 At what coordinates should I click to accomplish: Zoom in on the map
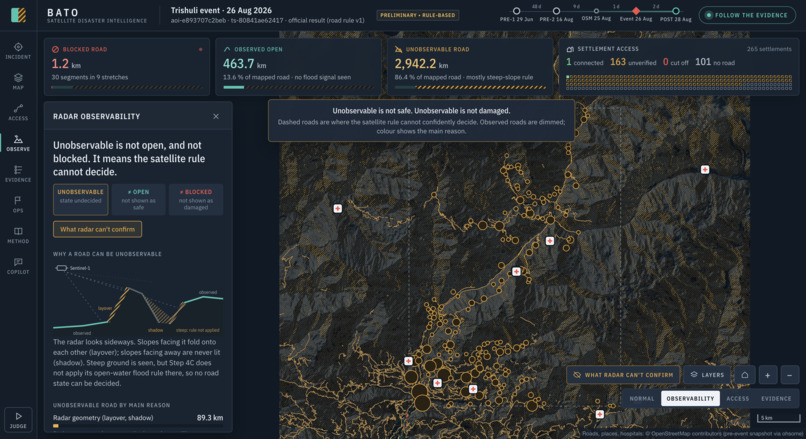pos(767,375)
